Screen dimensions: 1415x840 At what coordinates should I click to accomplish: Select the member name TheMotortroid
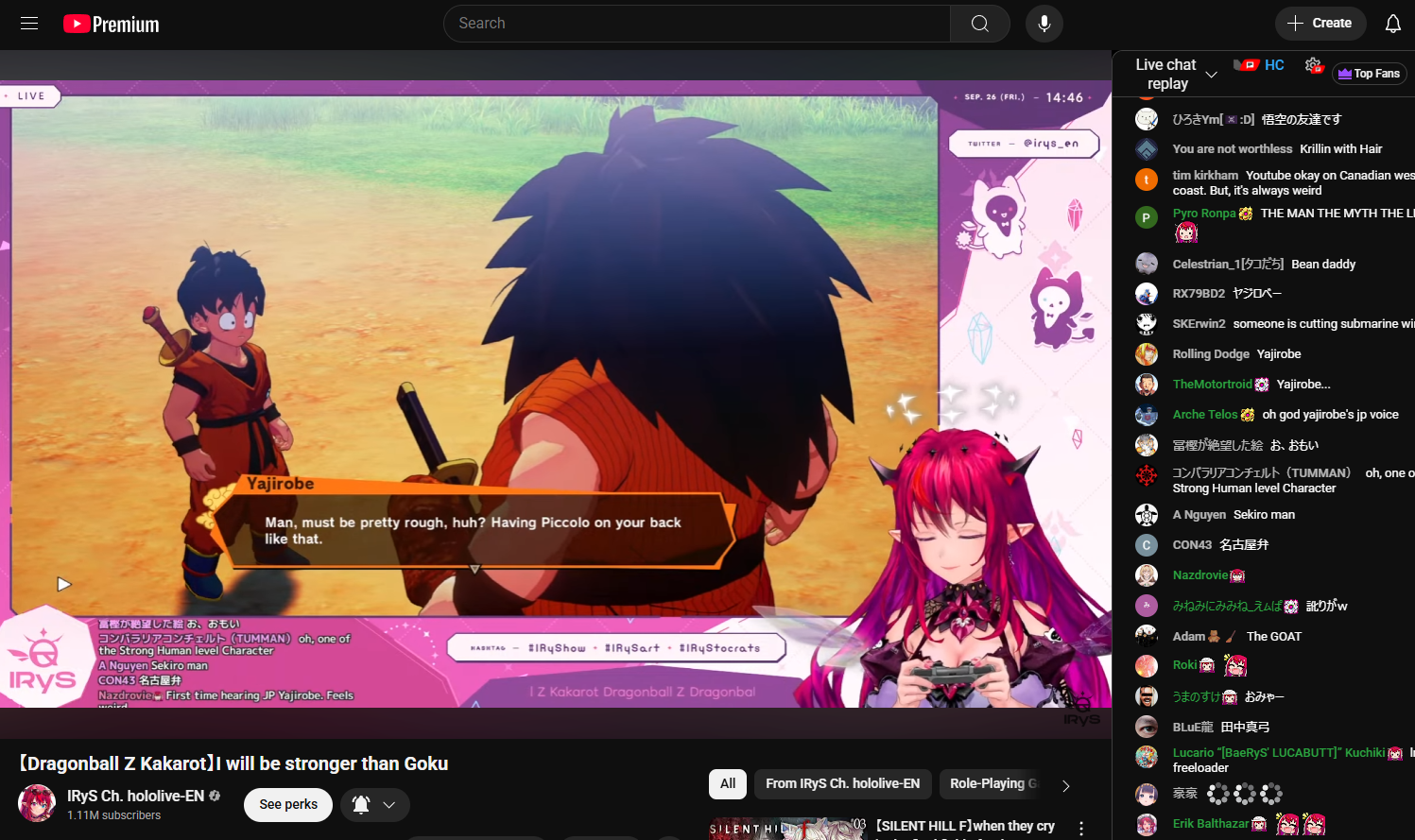1213,385
